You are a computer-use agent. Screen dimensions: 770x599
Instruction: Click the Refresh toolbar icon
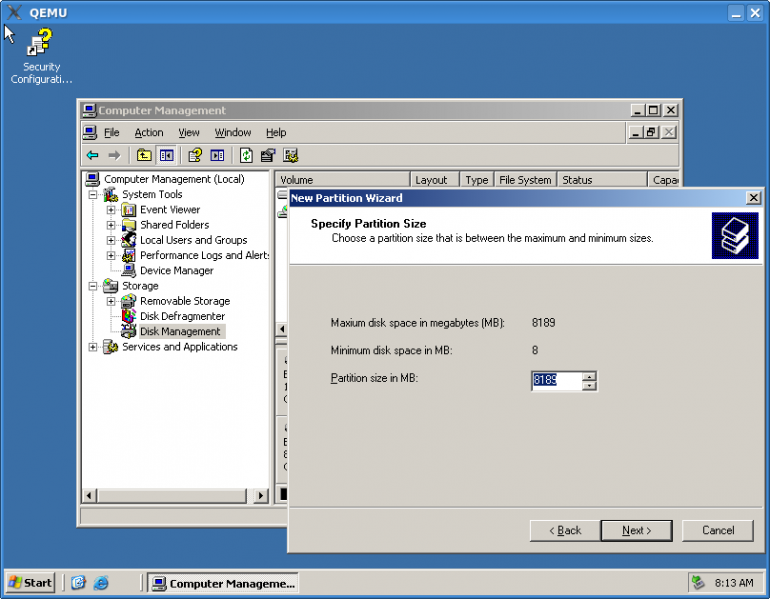tap(246, 155)
